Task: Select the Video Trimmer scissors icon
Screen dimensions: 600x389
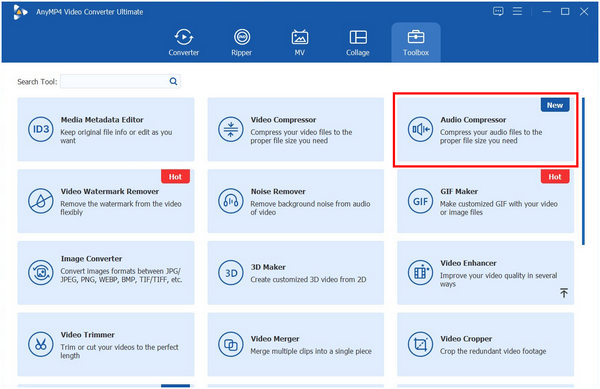Action: 41,344
